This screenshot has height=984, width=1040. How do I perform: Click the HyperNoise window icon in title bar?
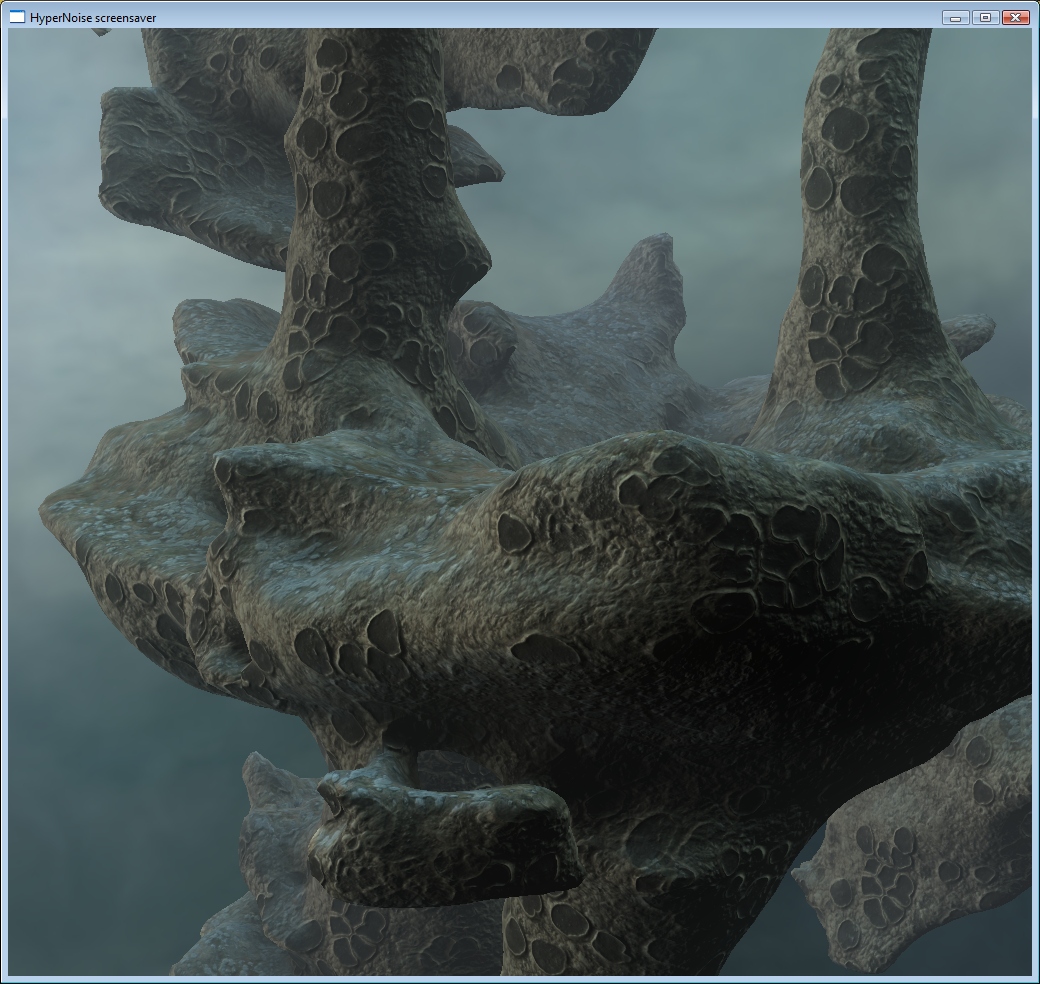tap(17, 17)
